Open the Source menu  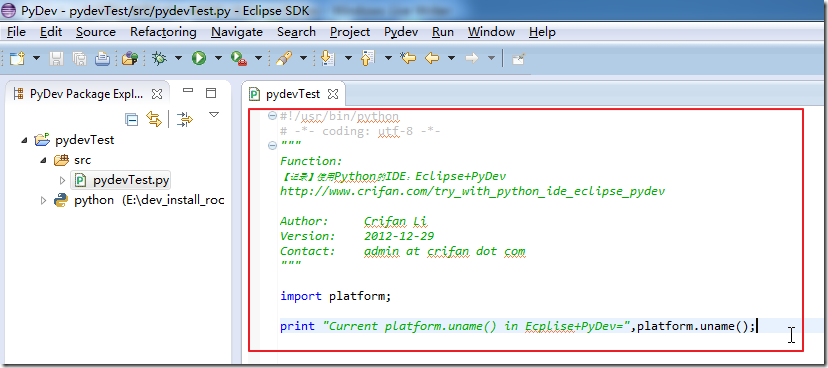(x=96, y=32)
